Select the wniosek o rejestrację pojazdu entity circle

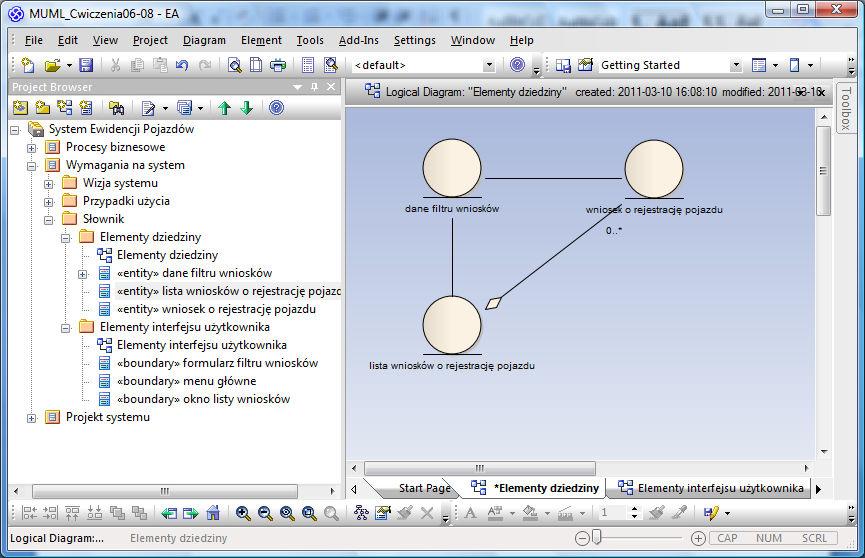654,169
